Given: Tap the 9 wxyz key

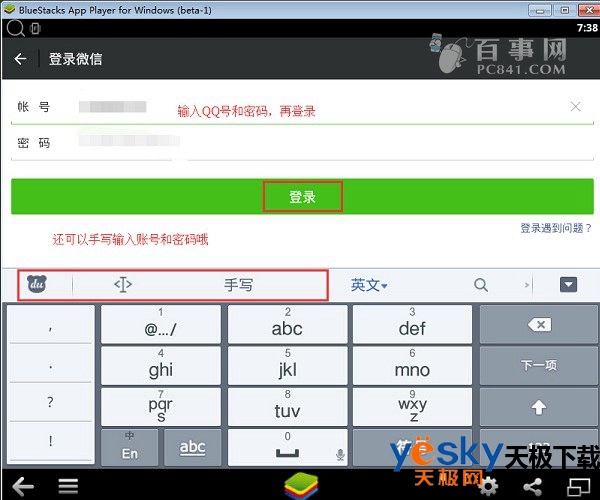Looking at the screenshot, I should [412, 407].
